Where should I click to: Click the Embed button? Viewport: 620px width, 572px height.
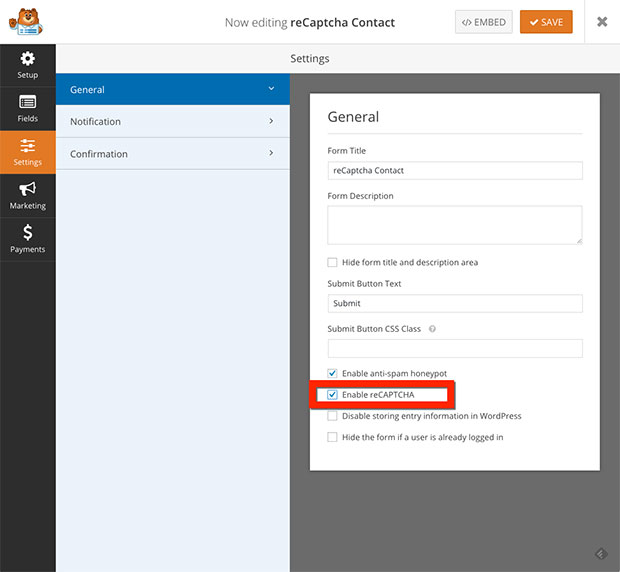tap(484, 22)
